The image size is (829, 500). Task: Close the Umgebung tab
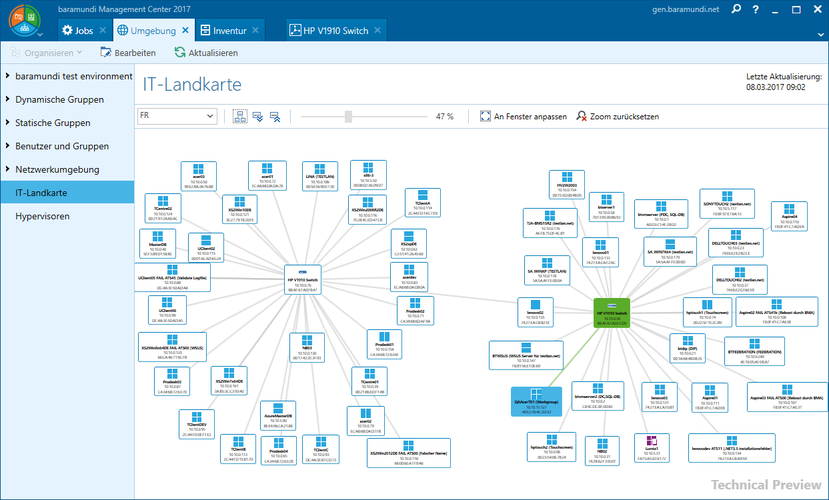[x=185, y=30]
